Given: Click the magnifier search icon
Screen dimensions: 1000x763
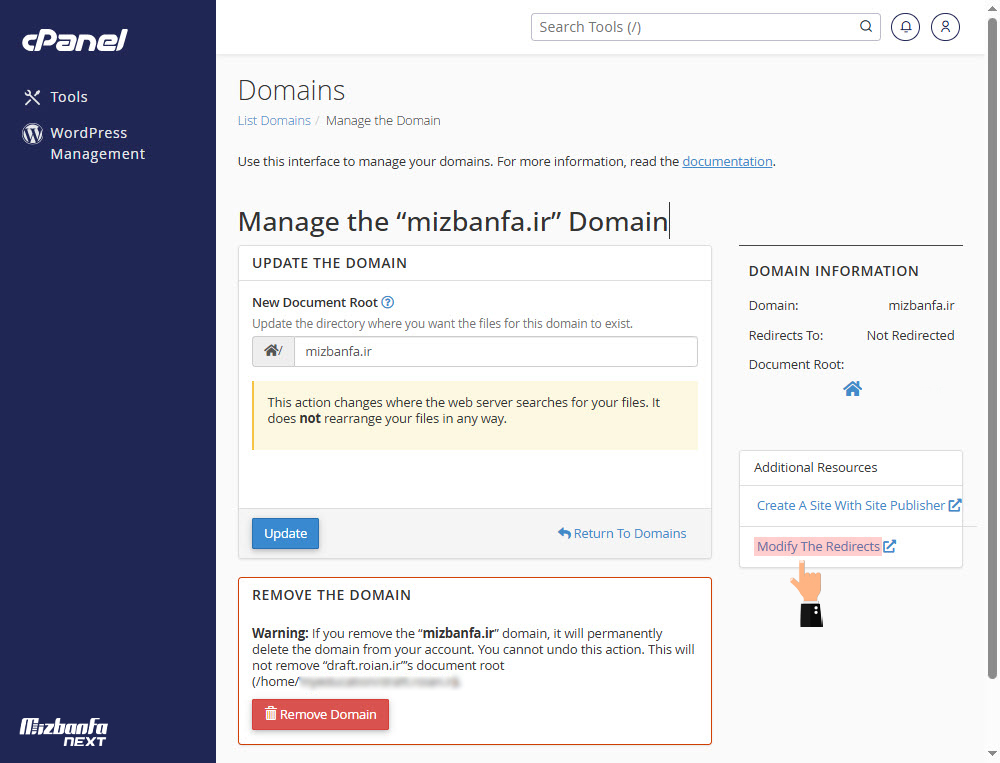Looking at the screenshot, I should click(x=866, y=27).
